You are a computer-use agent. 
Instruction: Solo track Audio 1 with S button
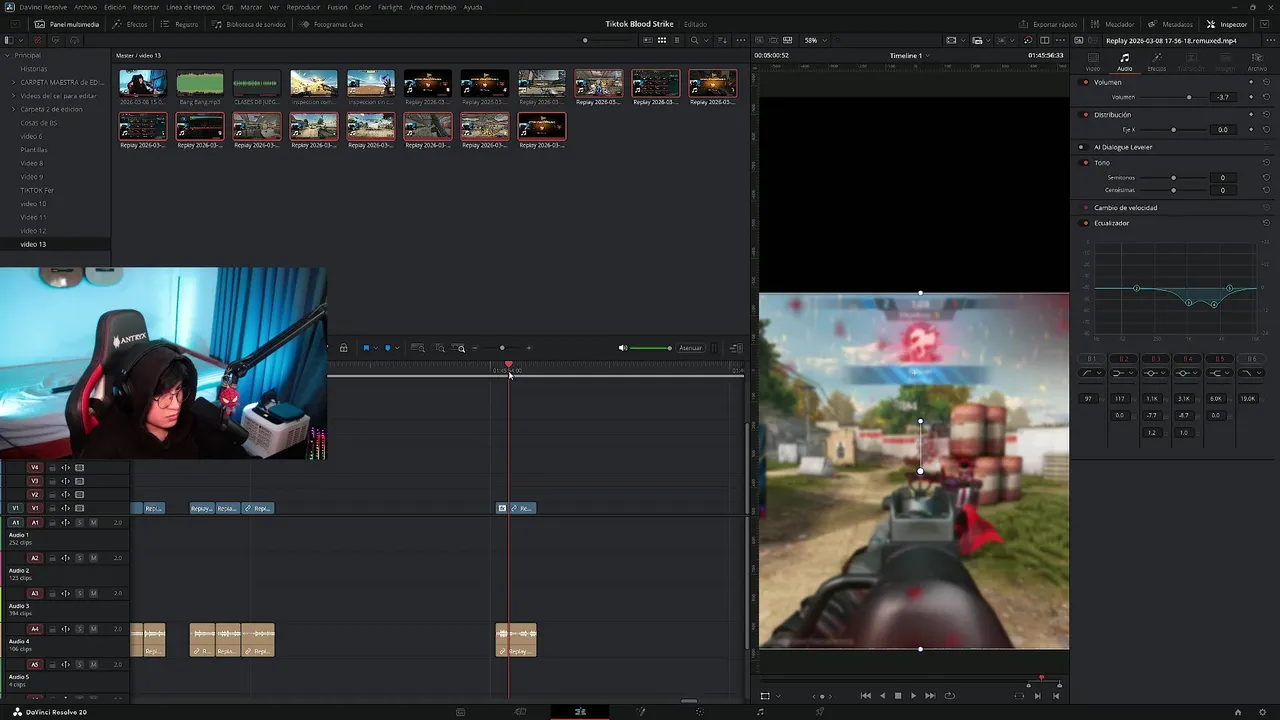tap(80, 523)
